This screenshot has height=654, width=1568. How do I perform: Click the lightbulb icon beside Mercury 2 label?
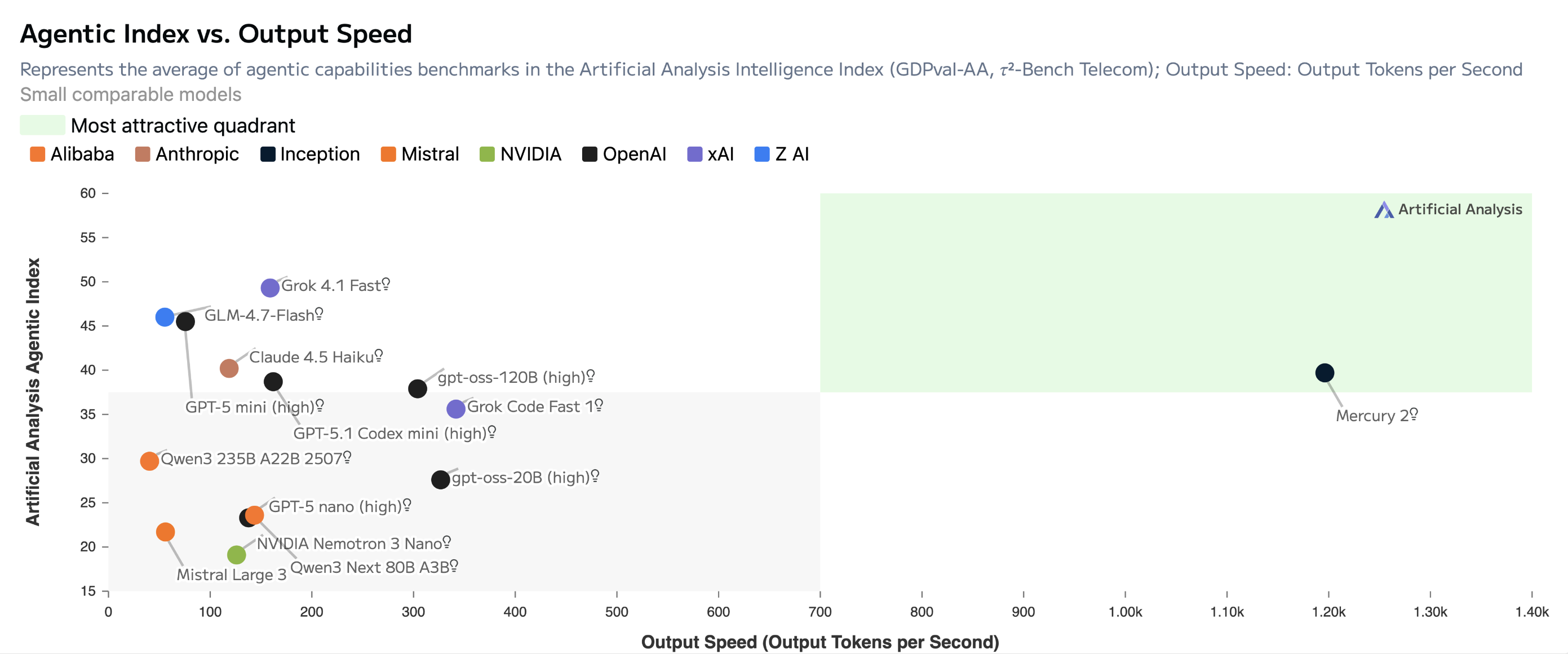(x=1414, y=414)
